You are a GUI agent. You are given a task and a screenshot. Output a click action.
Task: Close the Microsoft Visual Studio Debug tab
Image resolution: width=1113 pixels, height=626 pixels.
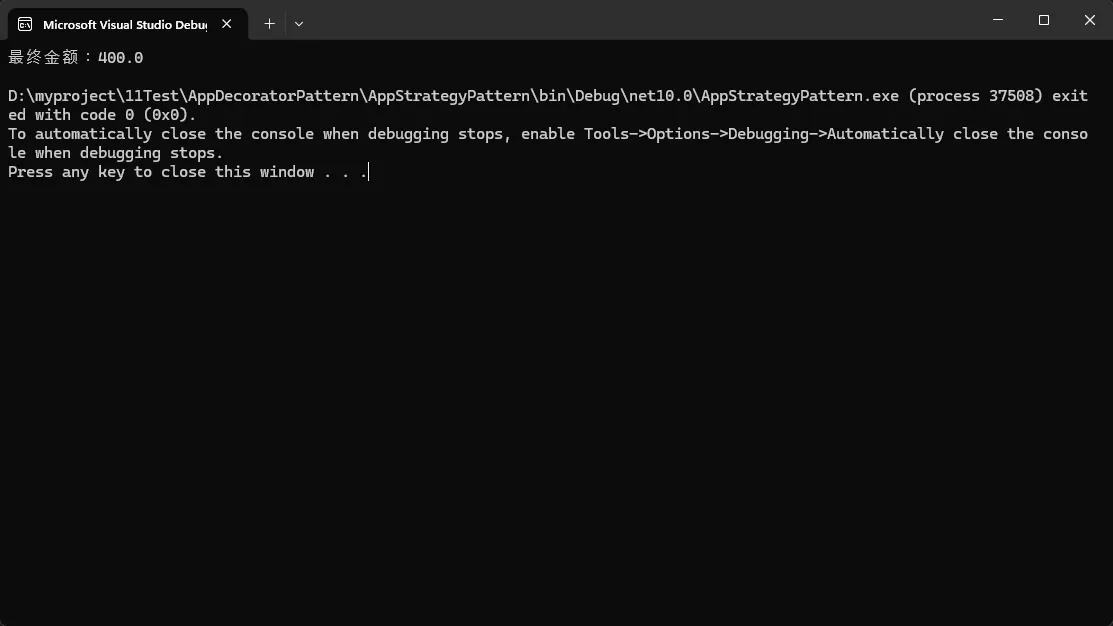[x=227, y=24]
